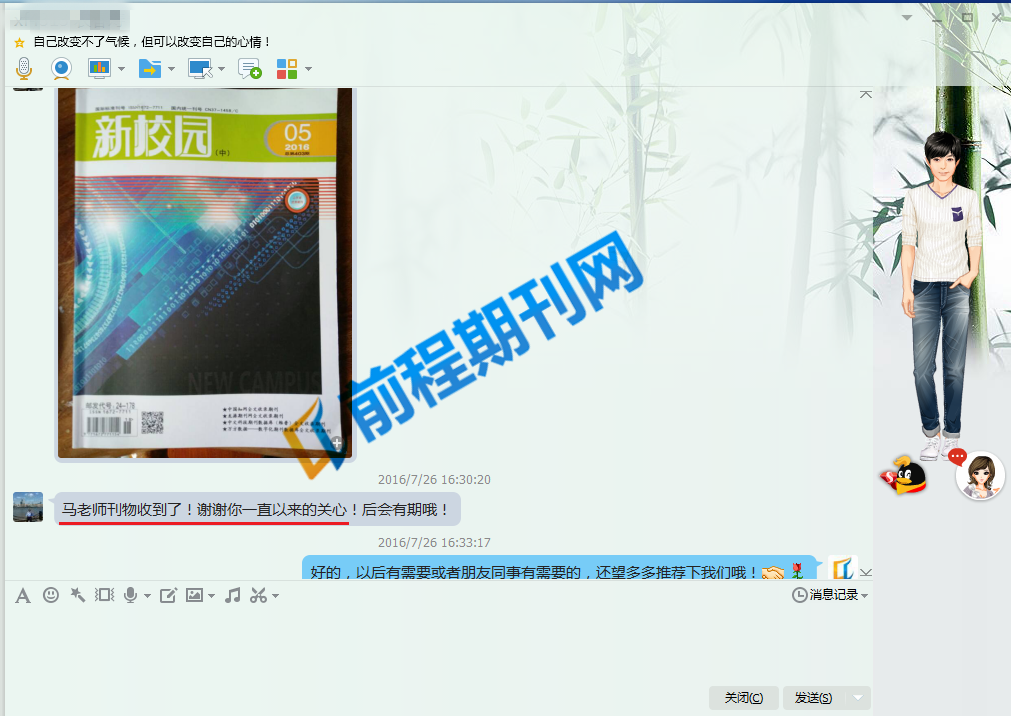Expand the screenshot scissors dropdown arrow
This screenshot has width=1011, height=716.
pyautogui.click(x=275, y=596)
